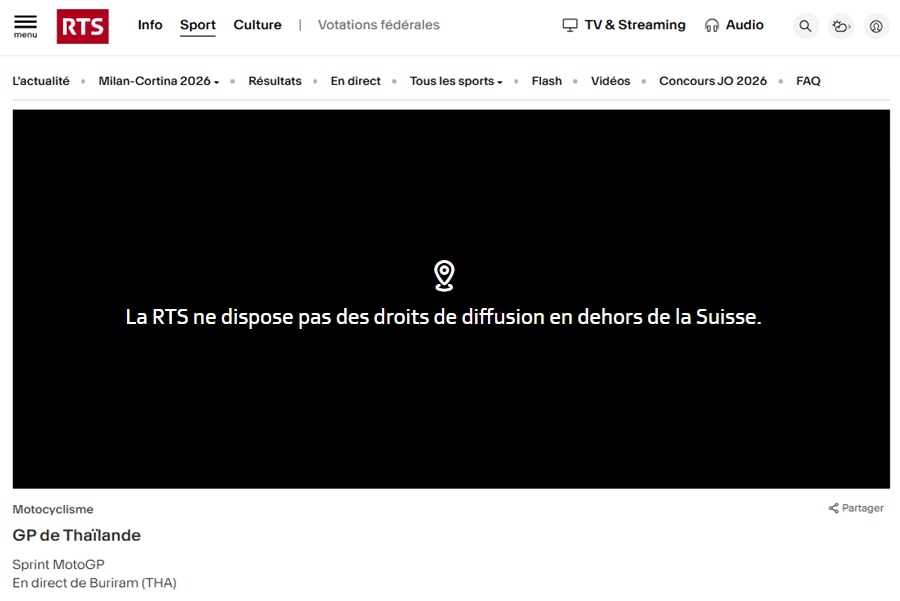Open the search magnifier

click(806, 26)
